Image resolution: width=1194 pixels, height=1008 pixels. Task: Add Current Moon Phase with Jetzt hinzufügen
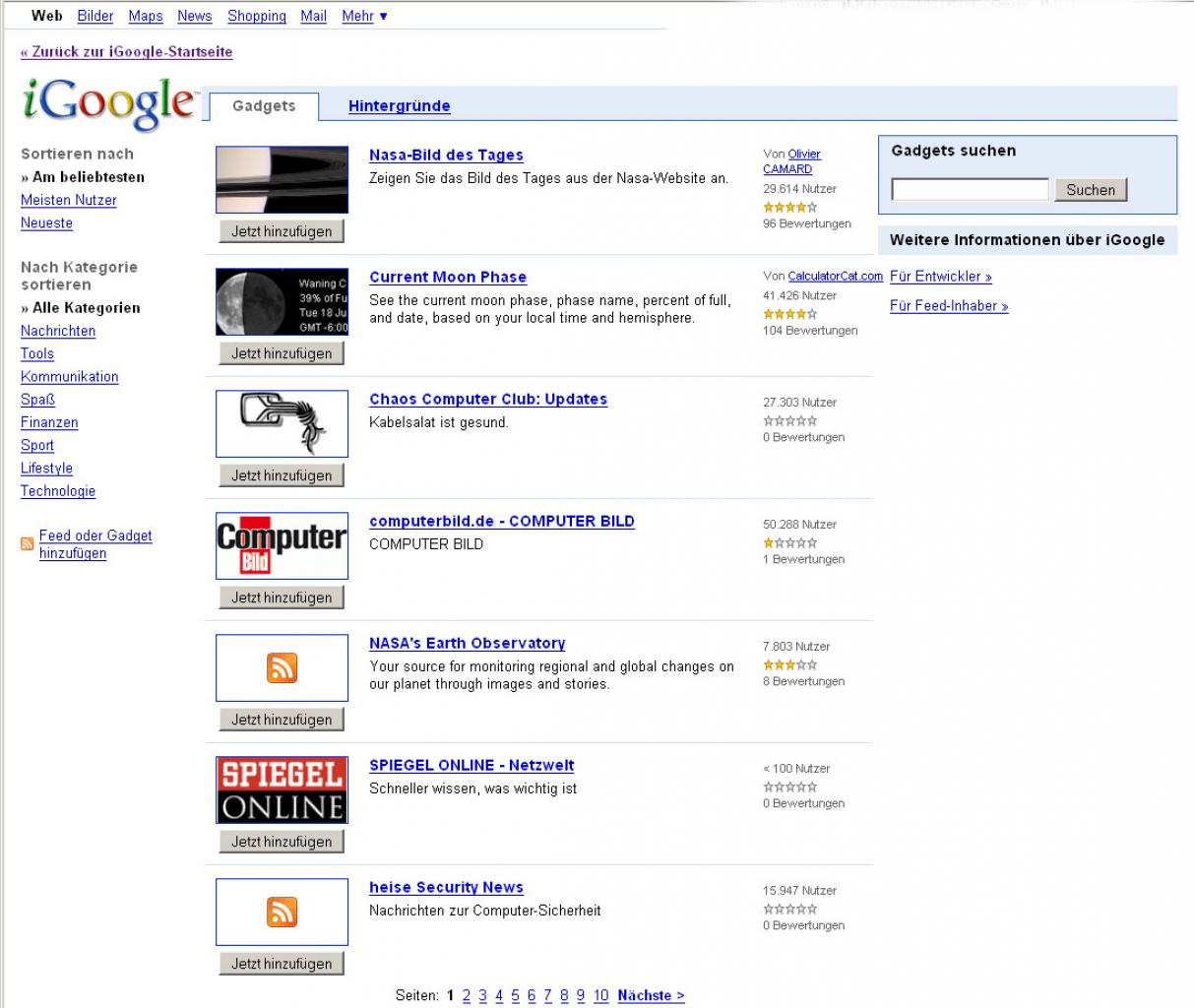pyautogui.click(x=282, y=353)
